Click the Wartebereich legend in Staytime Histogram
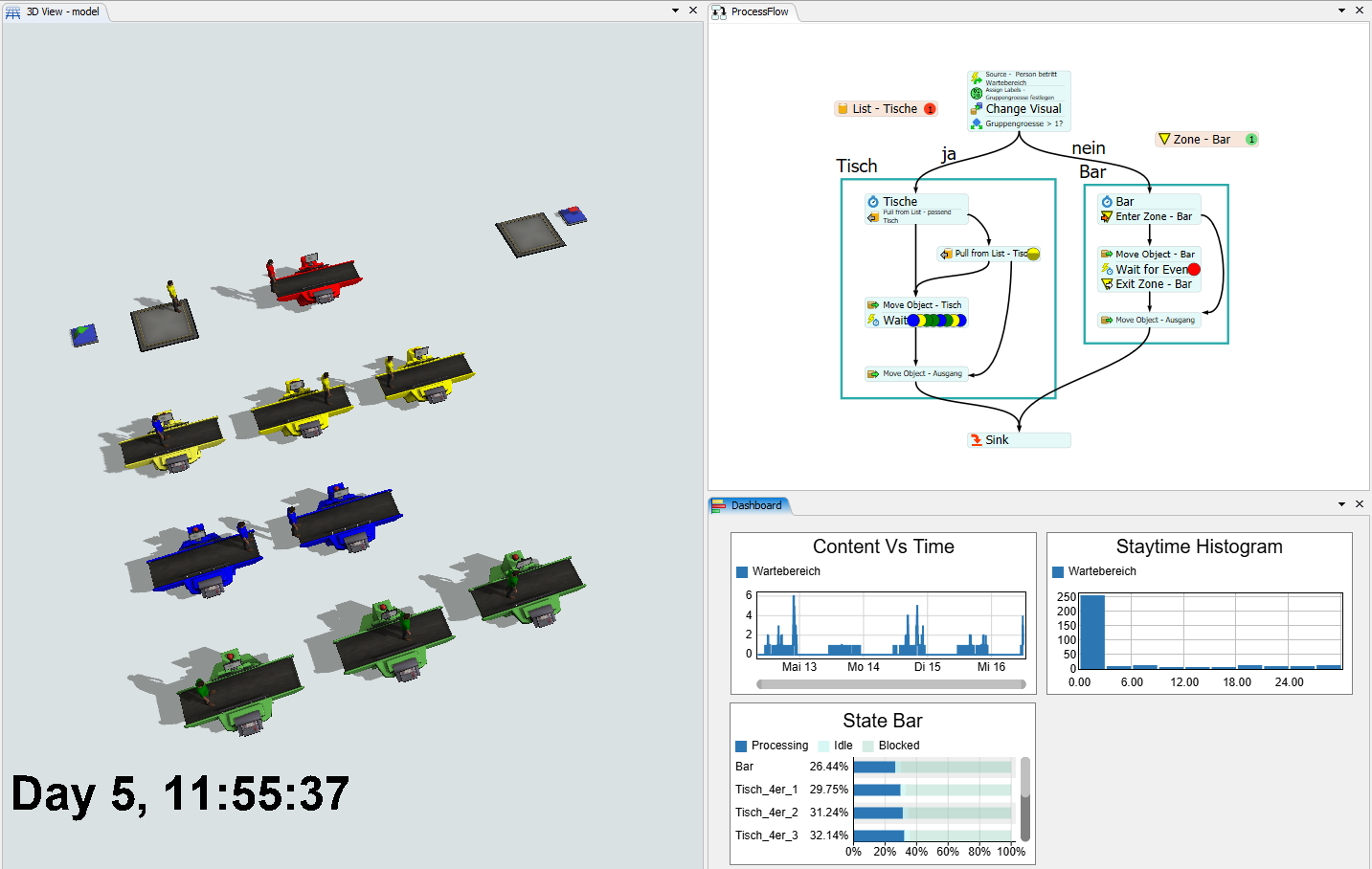The image size is (1372, 869). [1094, 571]
